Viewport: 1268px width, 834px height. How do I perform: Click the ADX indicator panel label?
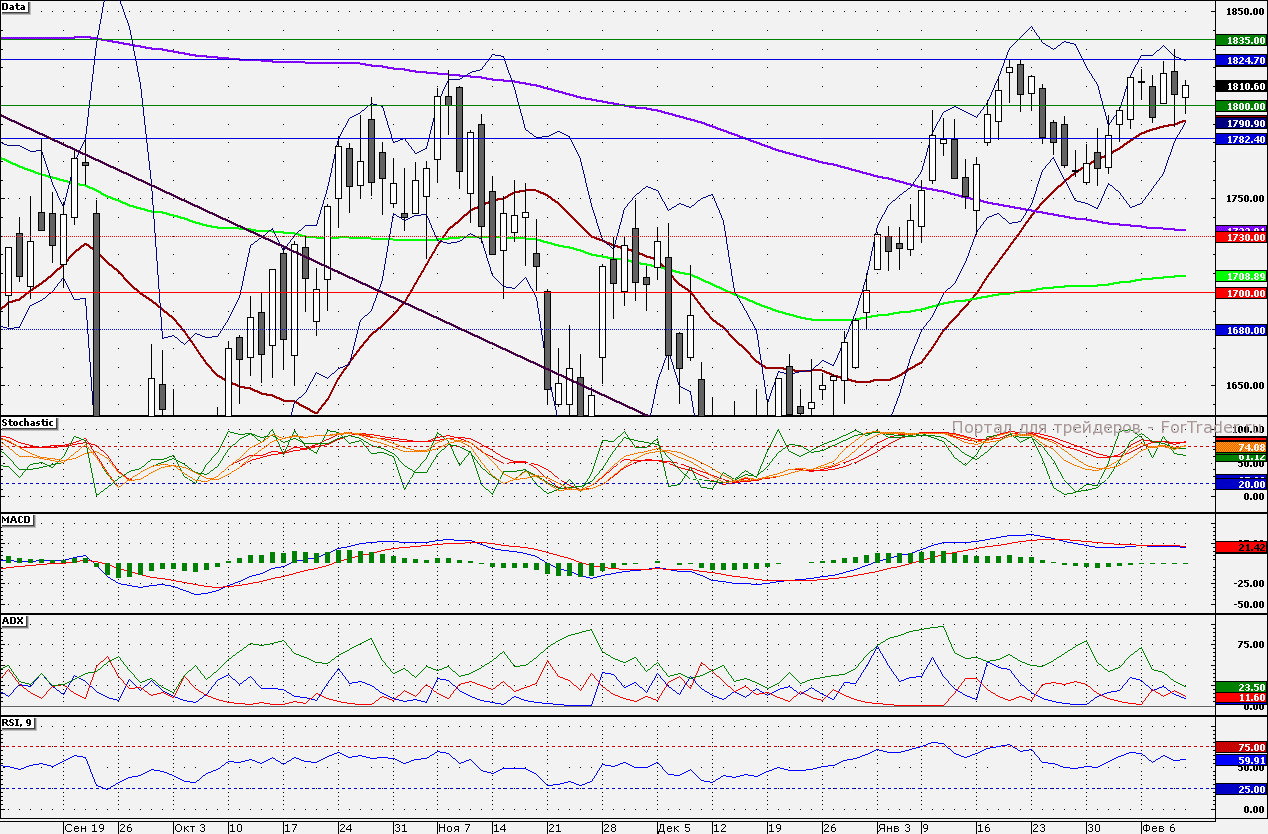pyautogui.click(x=14, y=621)
